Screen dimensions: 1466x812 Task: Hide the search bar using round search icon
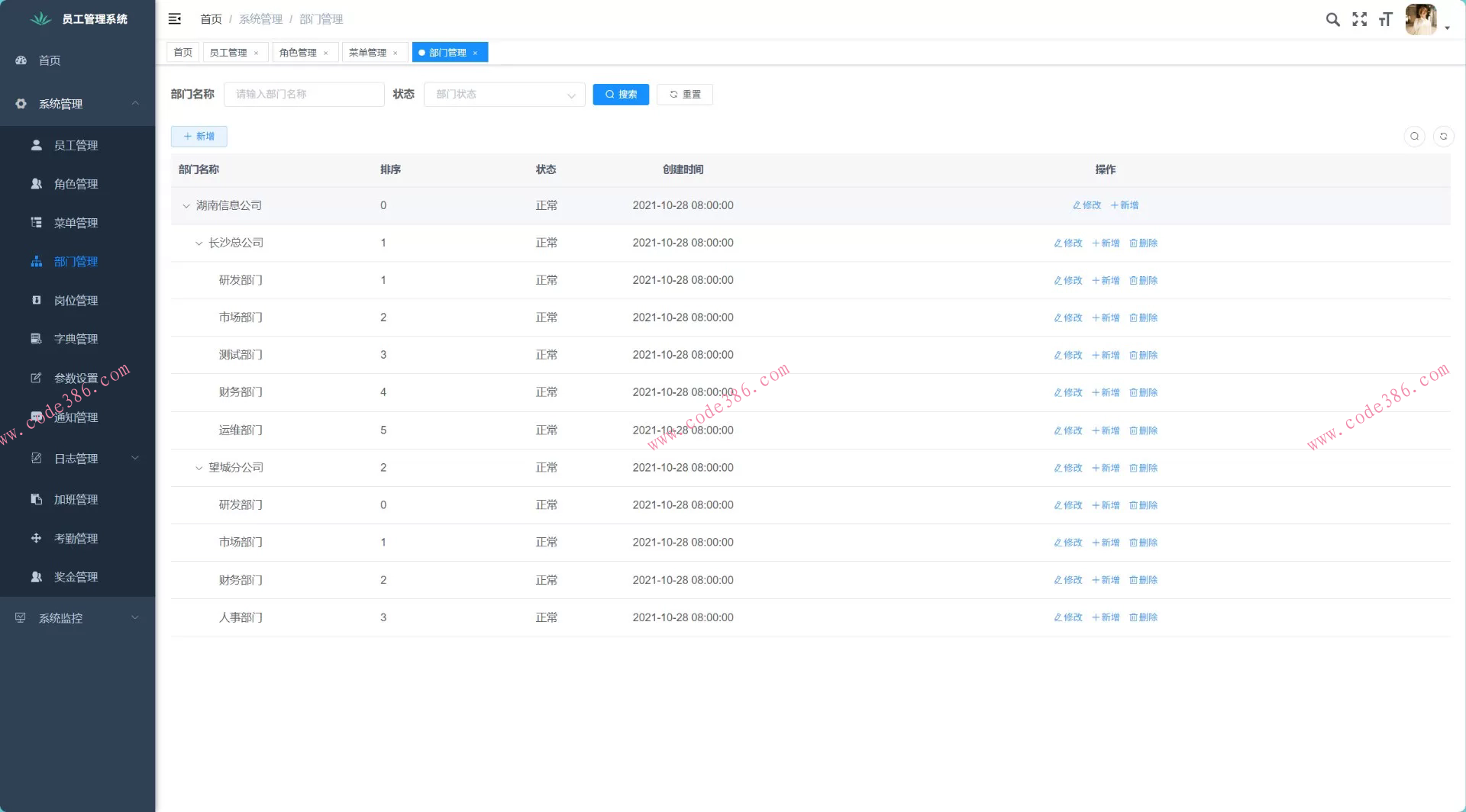pos(1414,137)
